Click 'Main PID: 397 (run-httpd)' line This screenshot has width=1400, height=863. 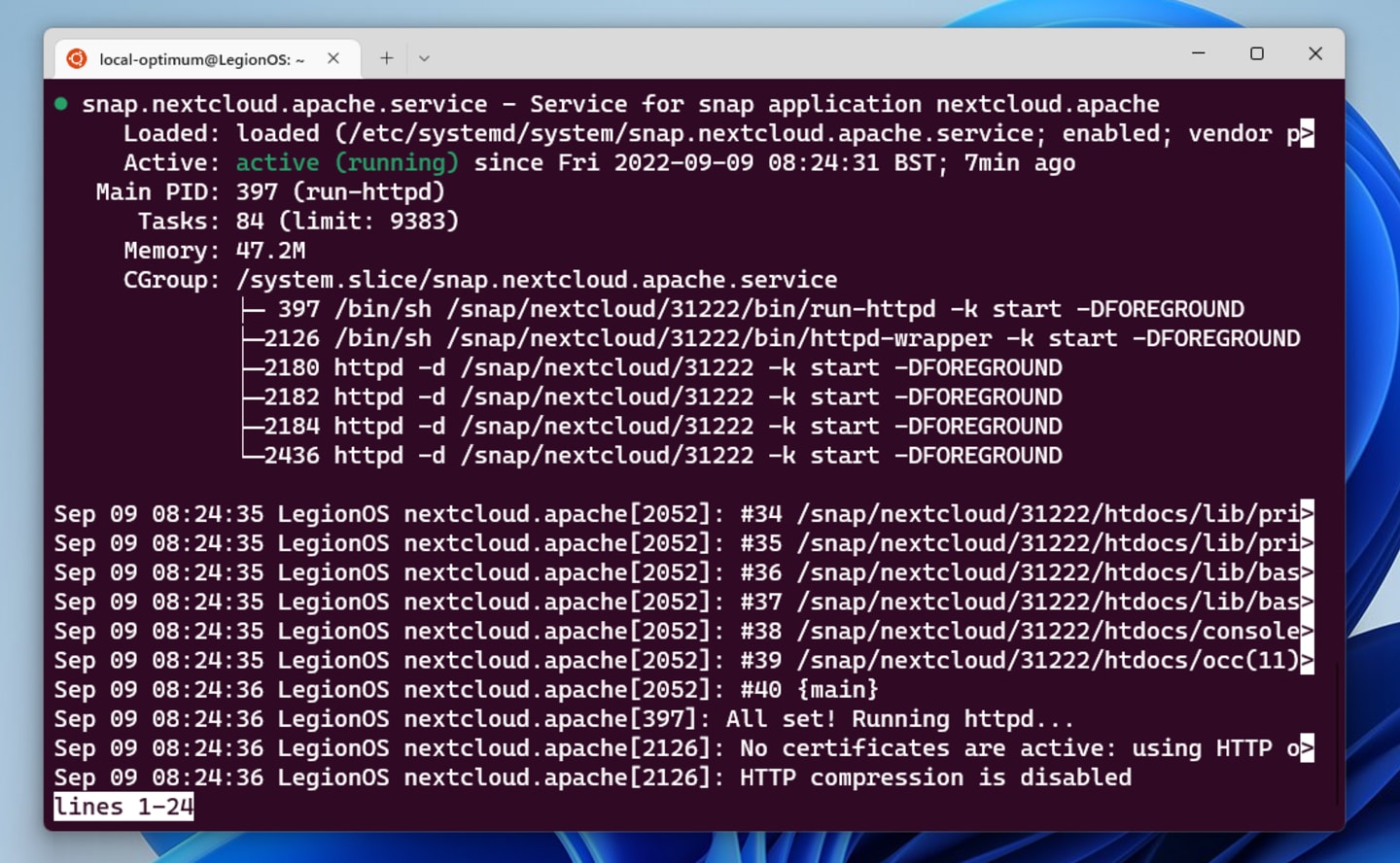pos(270,191)
